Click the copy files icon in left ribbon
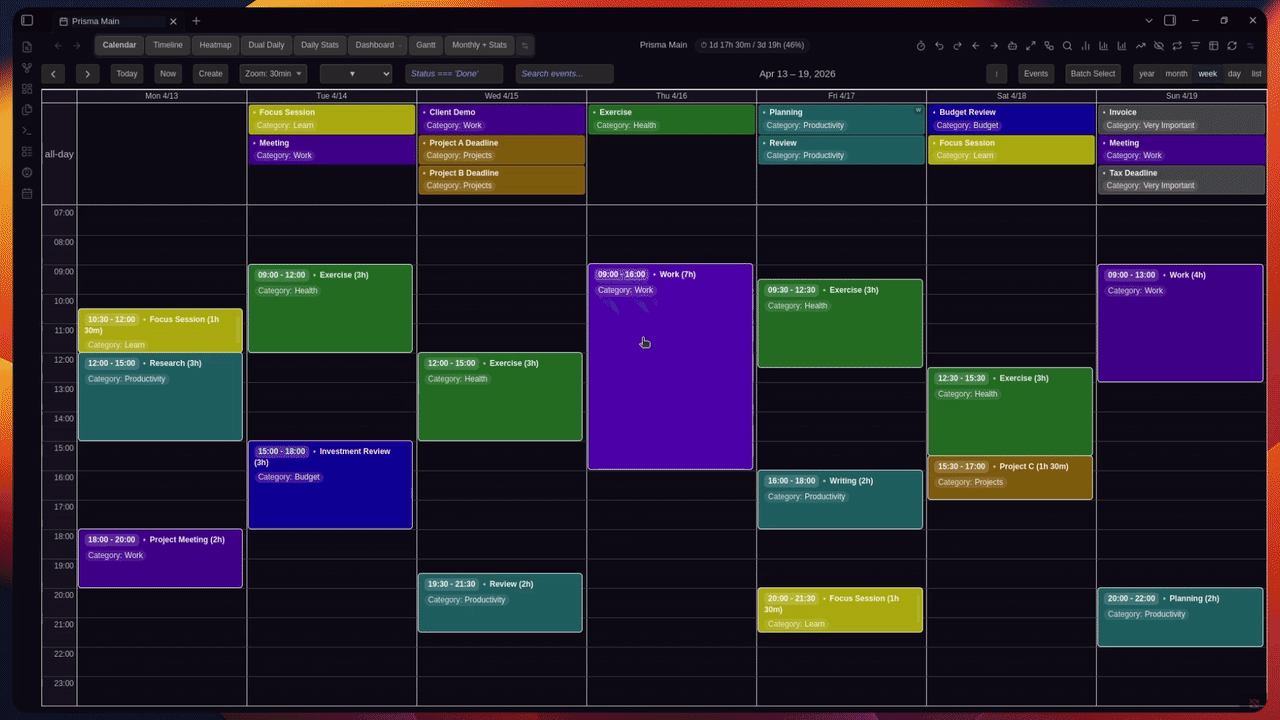This screenshot has width=1280, height=720. tap(27, 110)
